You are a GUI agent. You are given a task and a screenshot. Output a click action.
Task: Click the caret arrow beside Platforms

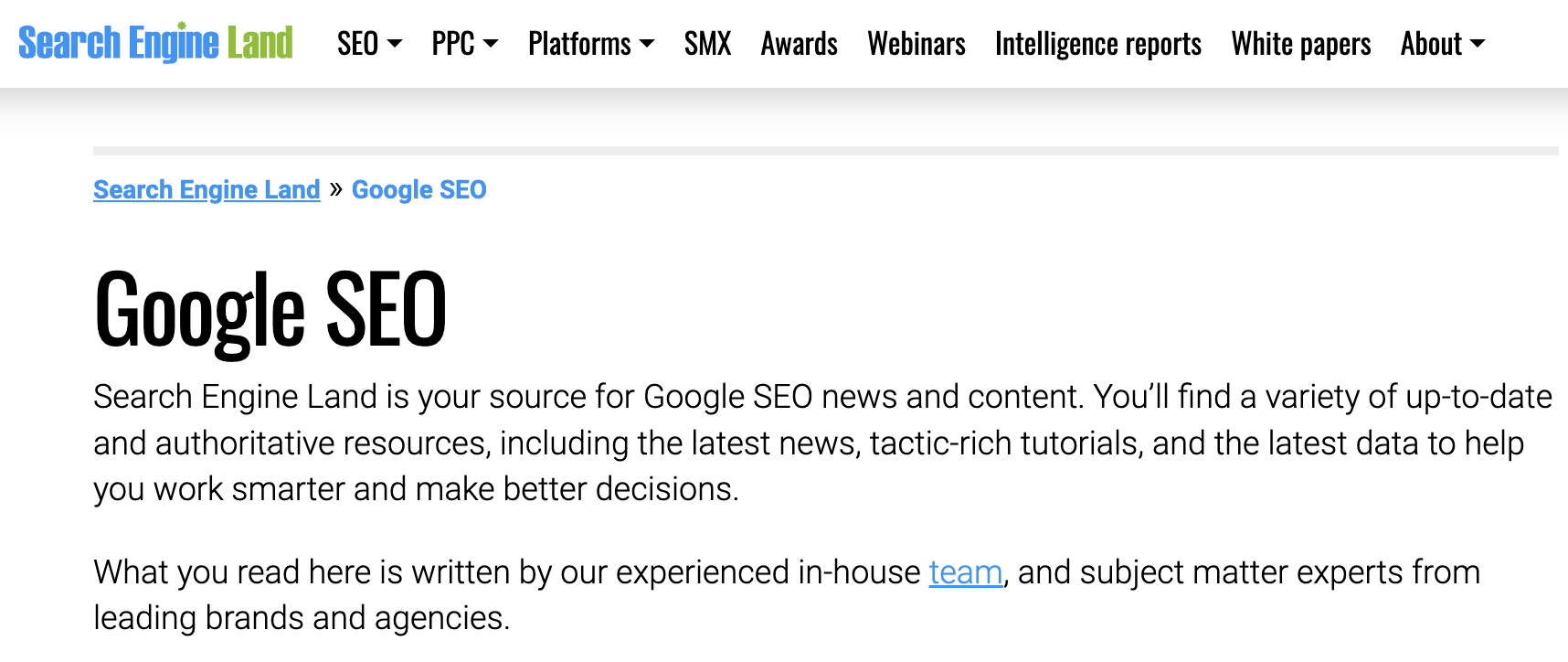pyautogui.click(x=647, y=44)
